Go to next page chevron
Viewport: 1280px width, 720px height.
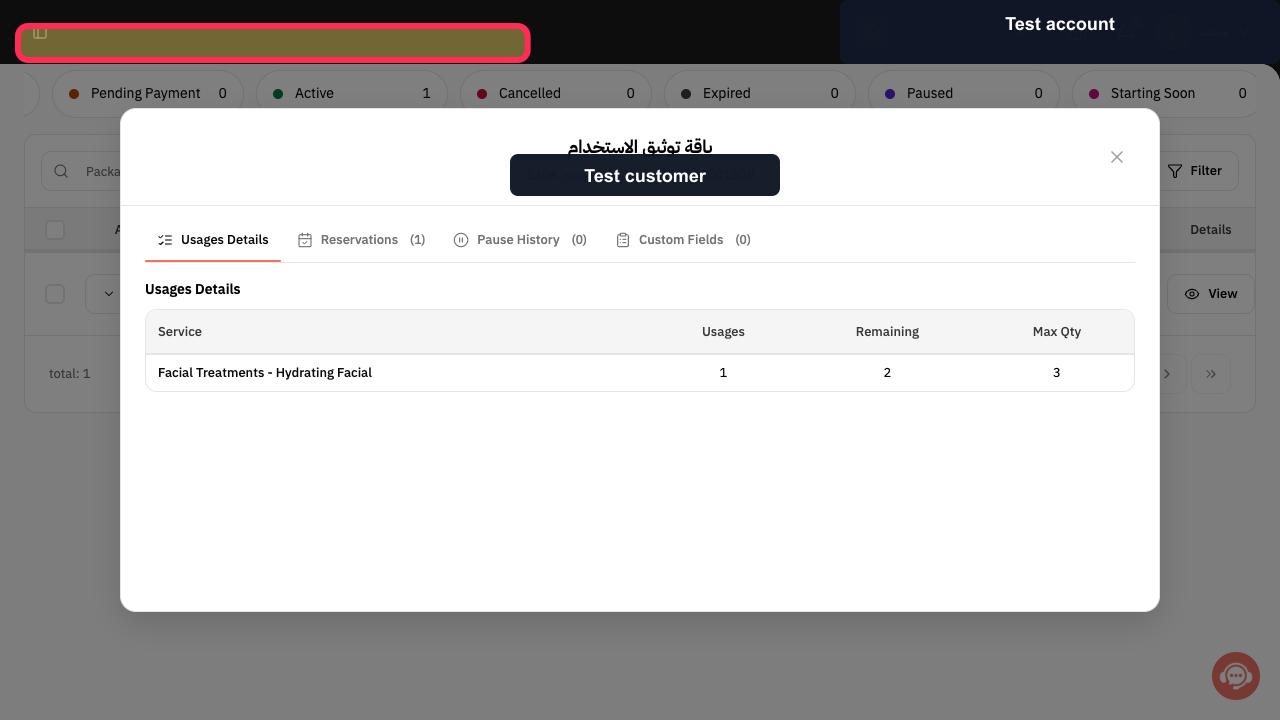coord(1167,374)
